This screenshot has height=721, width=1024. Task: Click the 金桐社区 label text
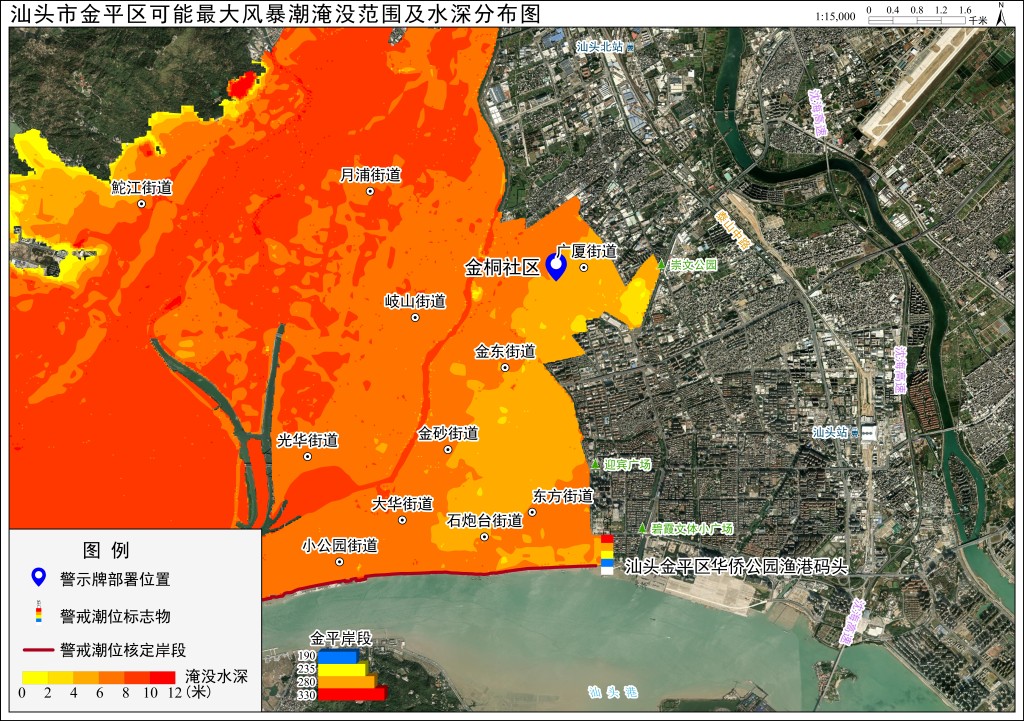(502, 267)
